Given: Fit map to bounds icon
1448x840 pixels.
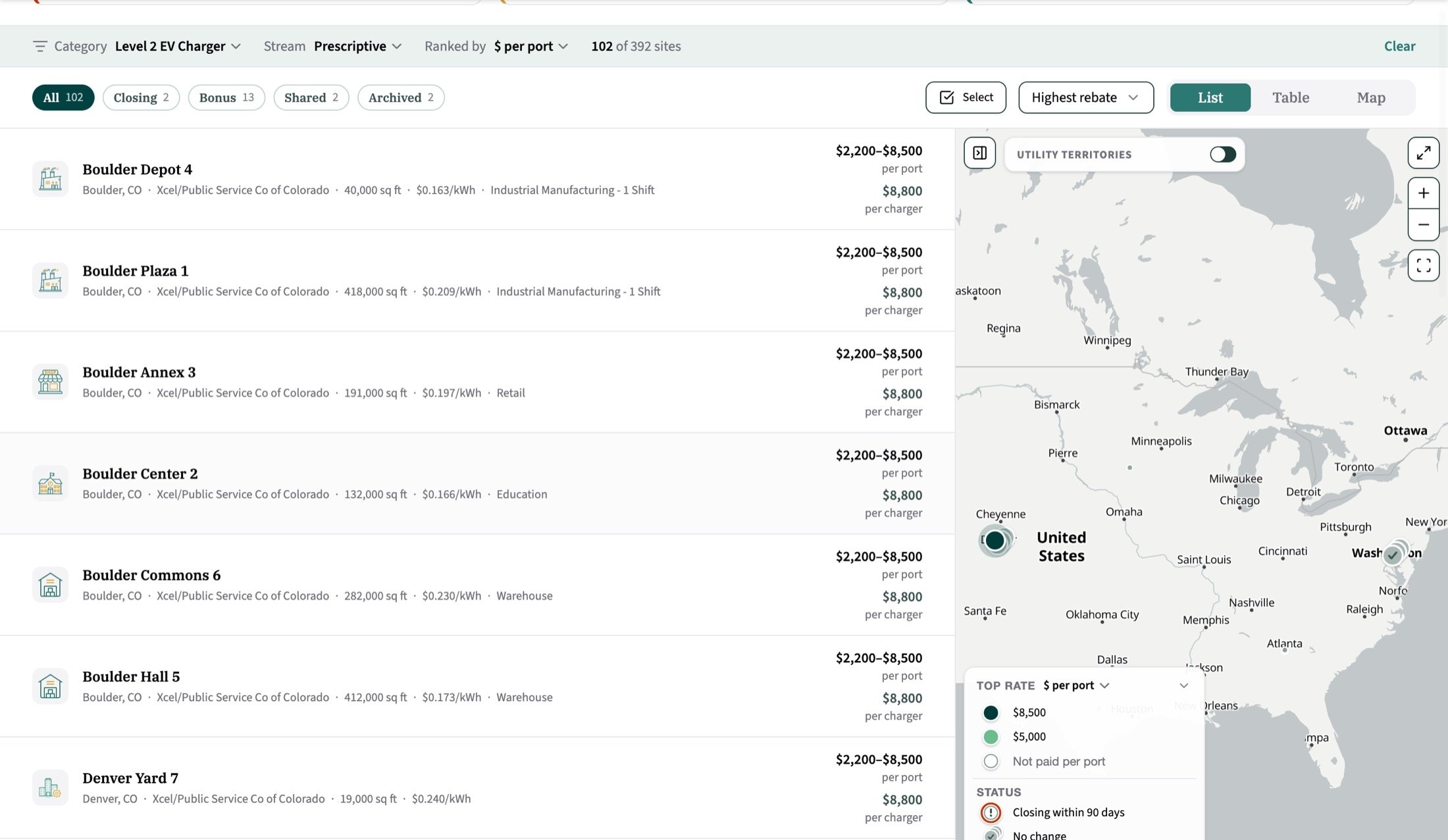Looking at the screenshot, I should click(x=1423, y=266).
